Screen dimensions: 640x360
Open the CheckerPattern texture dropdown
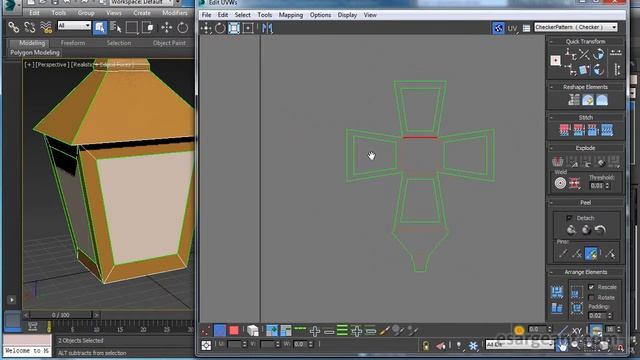(576, 27)
